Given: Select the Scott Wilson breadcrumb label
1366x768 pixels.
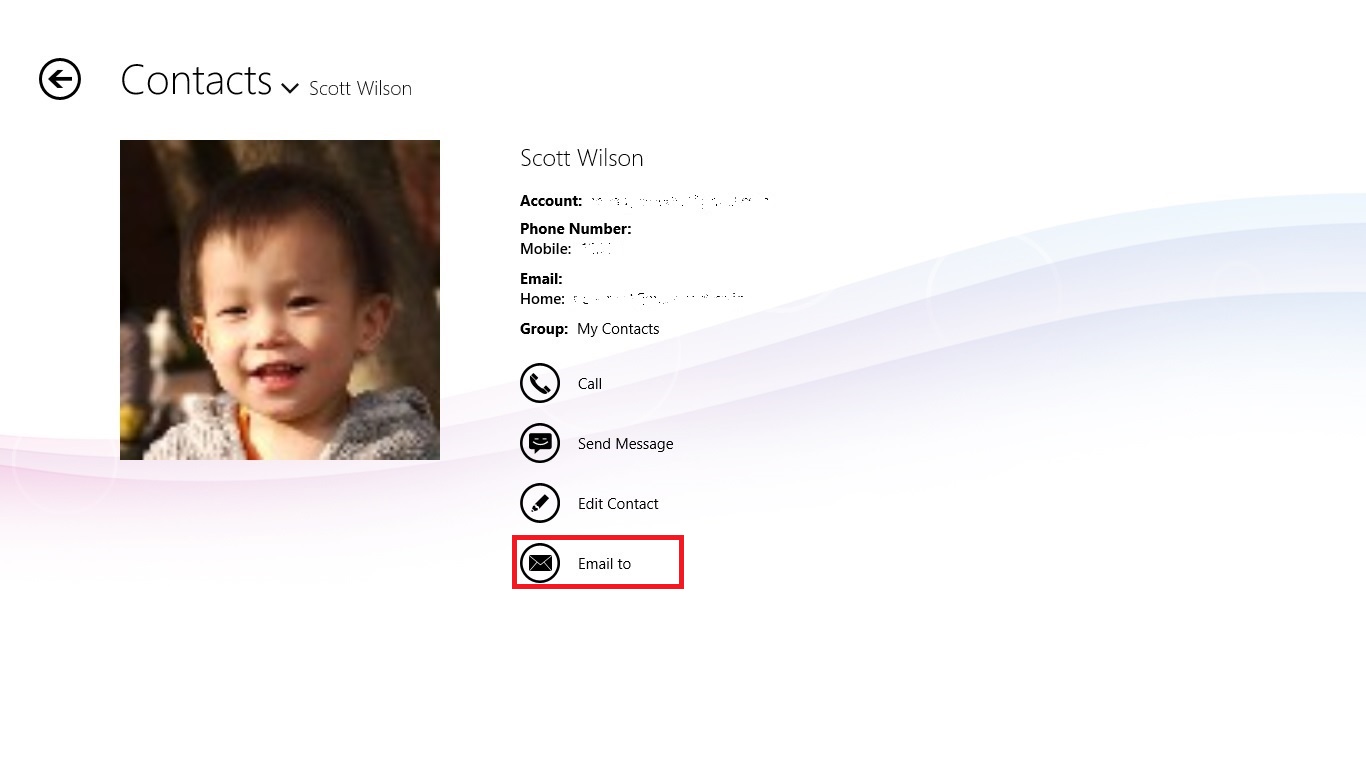Looking at the screenshot, I should [360, 88].
